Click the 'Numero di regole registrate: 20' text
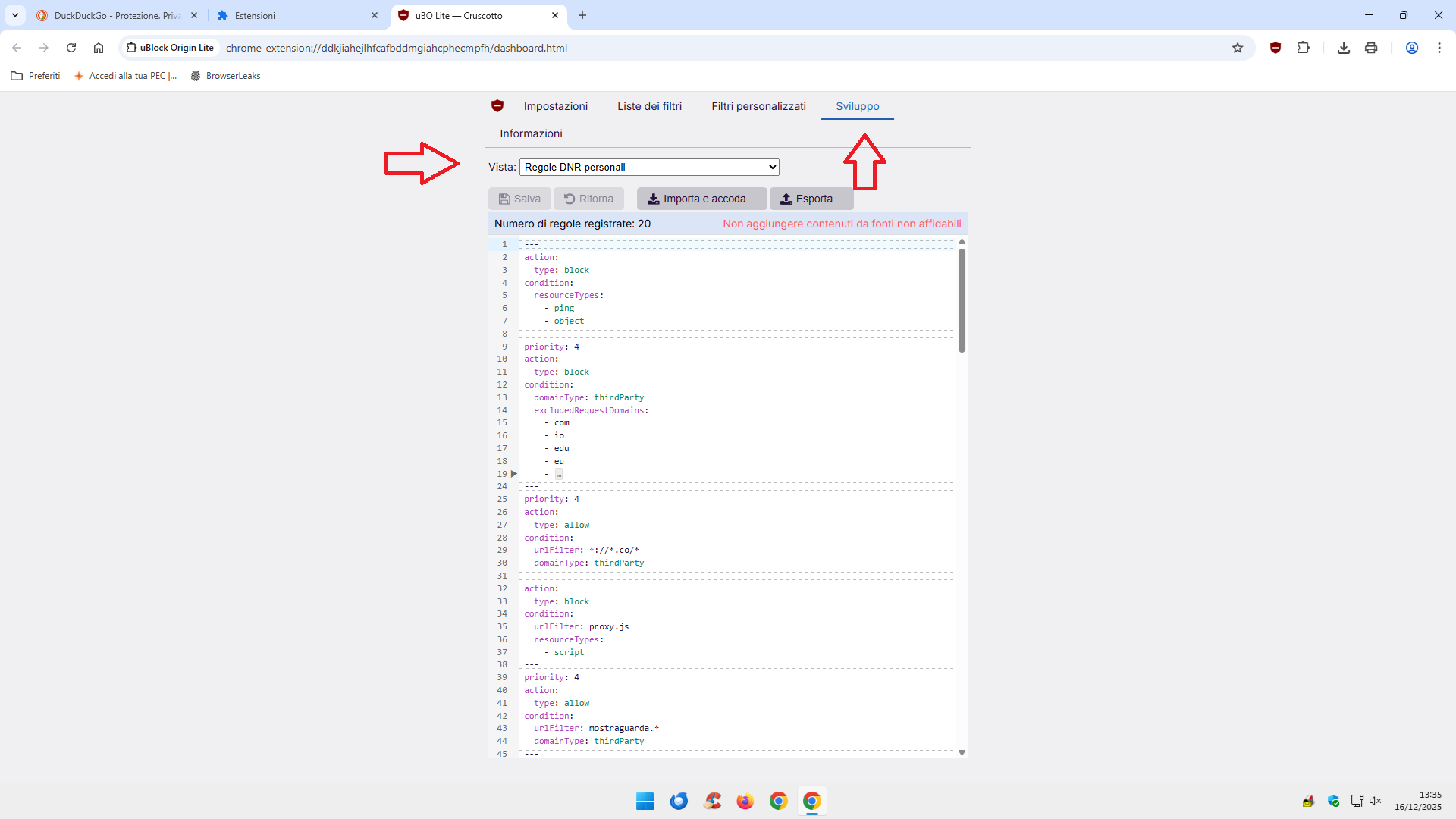 pyautogui.click(x=573, y=224)
